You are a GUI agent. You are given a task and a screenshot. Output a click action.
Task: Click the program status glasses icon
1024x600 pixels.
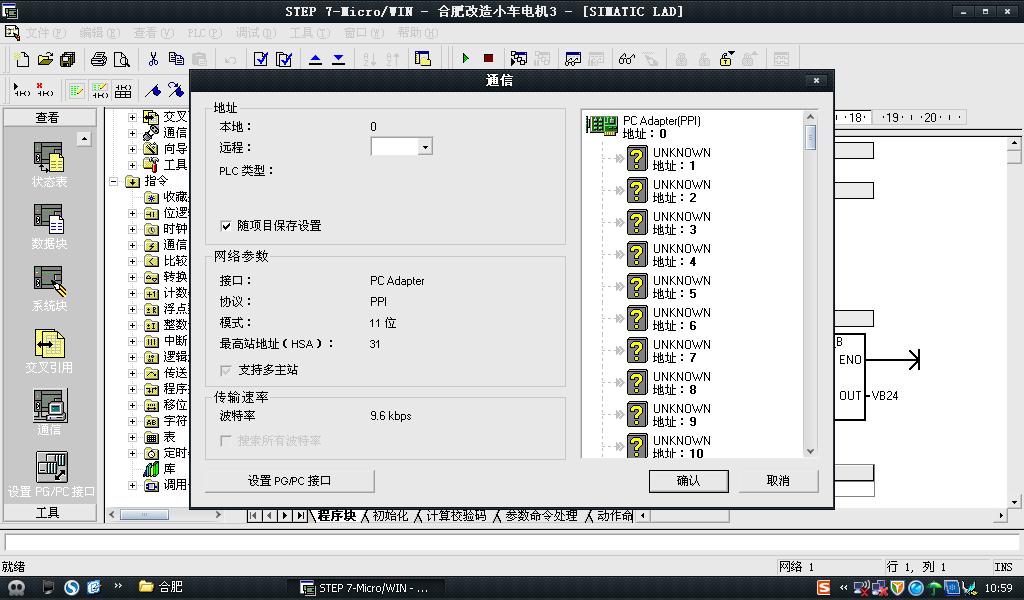pyautogui.click(x=626, y=59)
